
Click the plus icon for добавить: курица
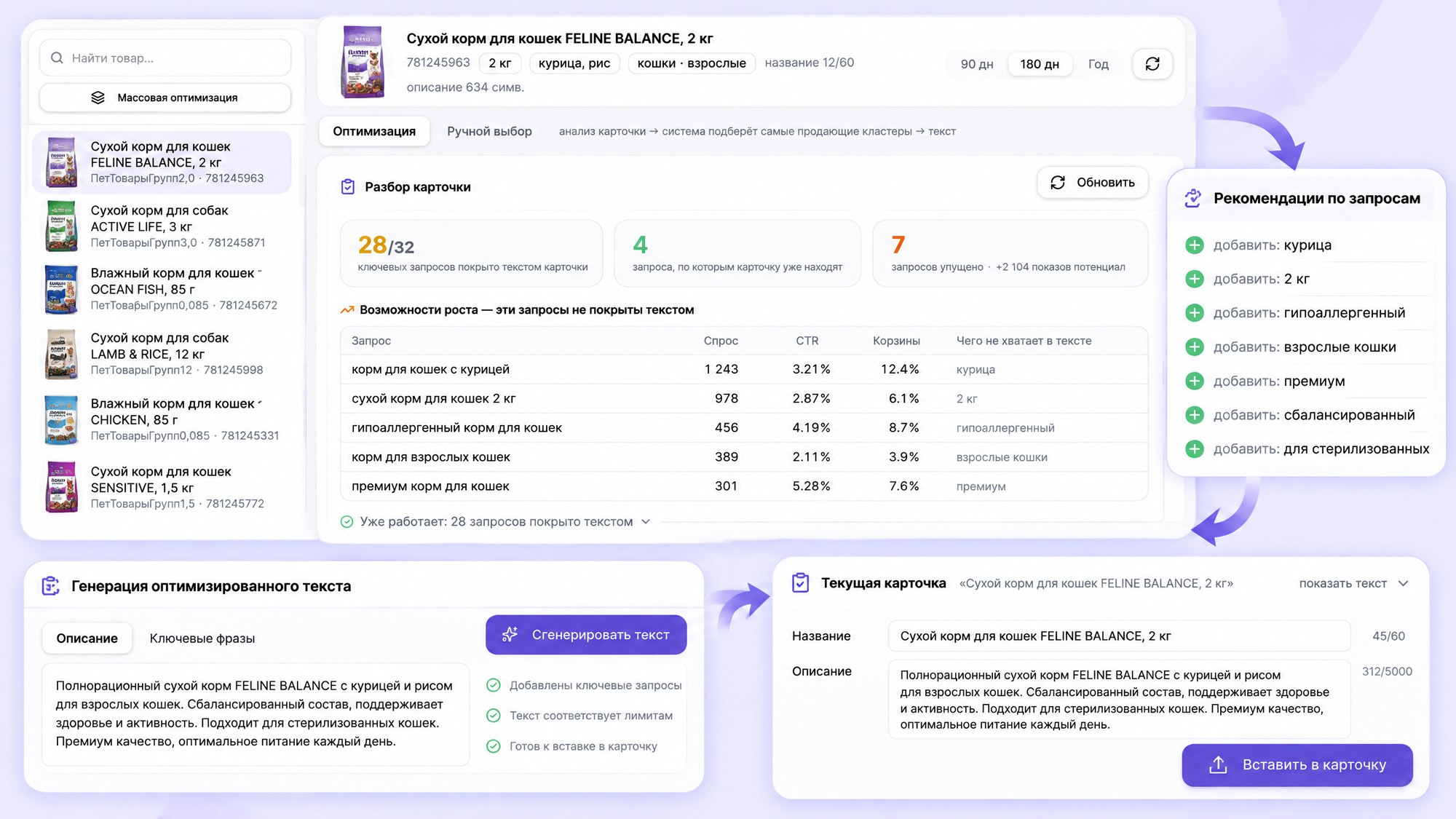click(1195, 245)
